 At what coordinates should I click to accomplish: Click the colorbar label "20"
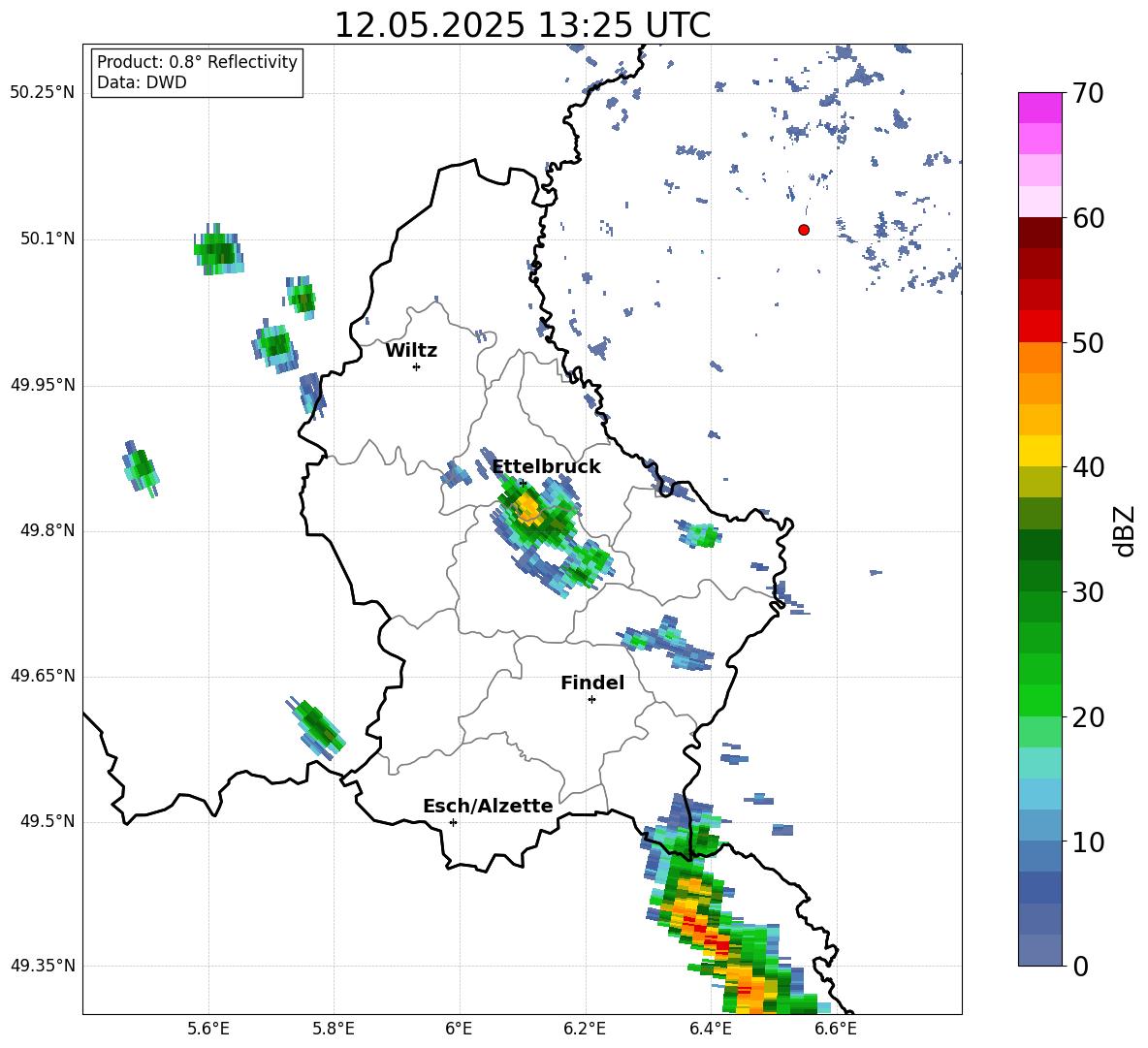pos(1088,716)
